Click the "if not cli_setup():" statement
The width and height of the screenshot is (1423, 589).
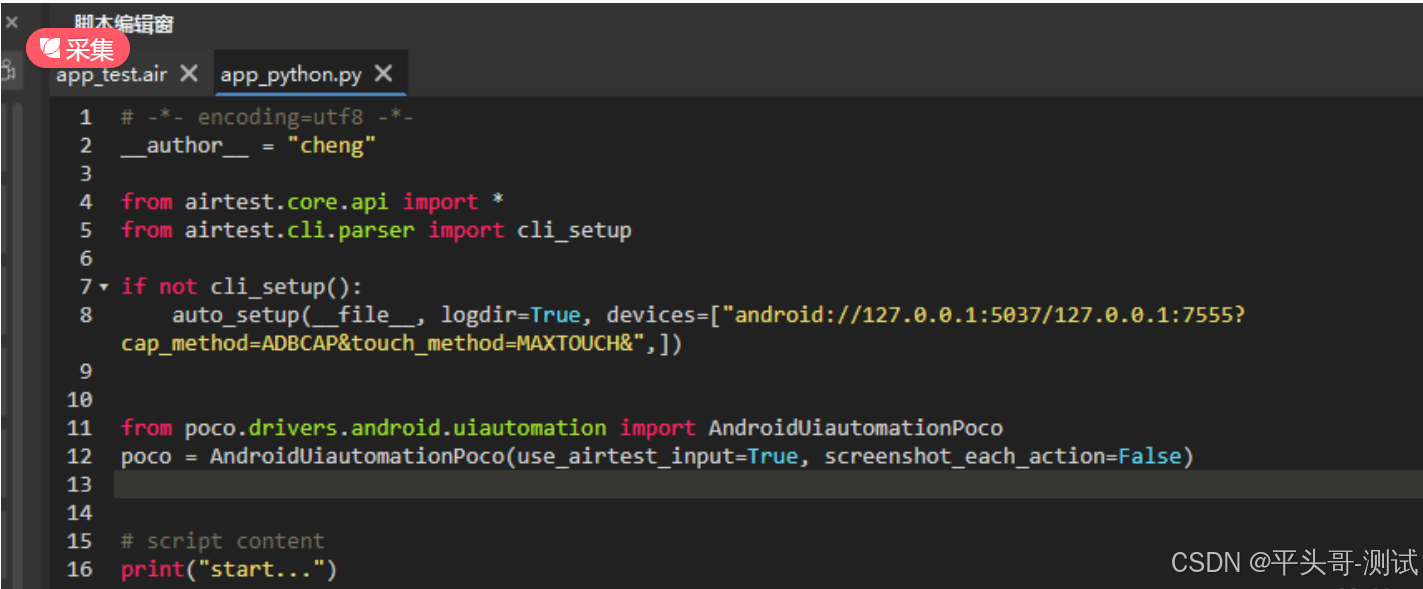point(242,287)
